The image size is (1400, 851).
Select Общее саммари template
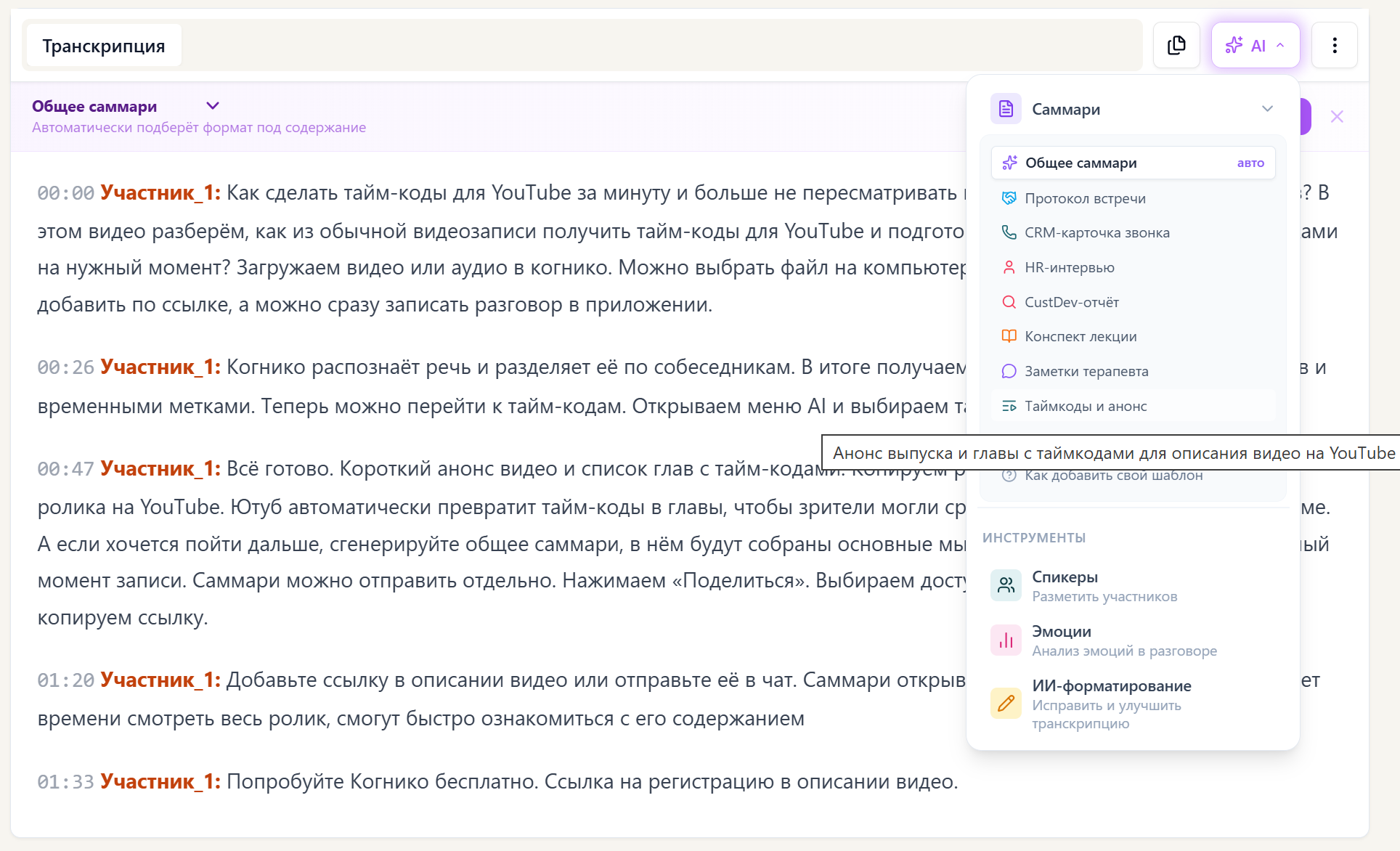click(1133, 163)
